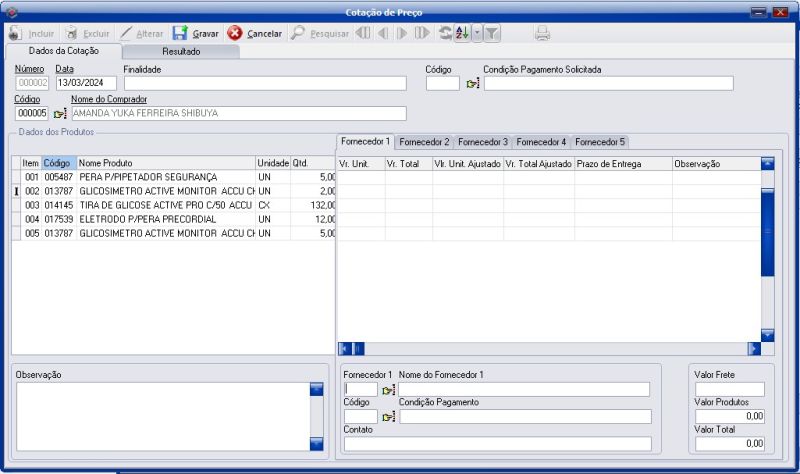The image size is (800, 474).
Task: Open lookup icon beside supplier Condição Pagamento
Action: point(388,417)
